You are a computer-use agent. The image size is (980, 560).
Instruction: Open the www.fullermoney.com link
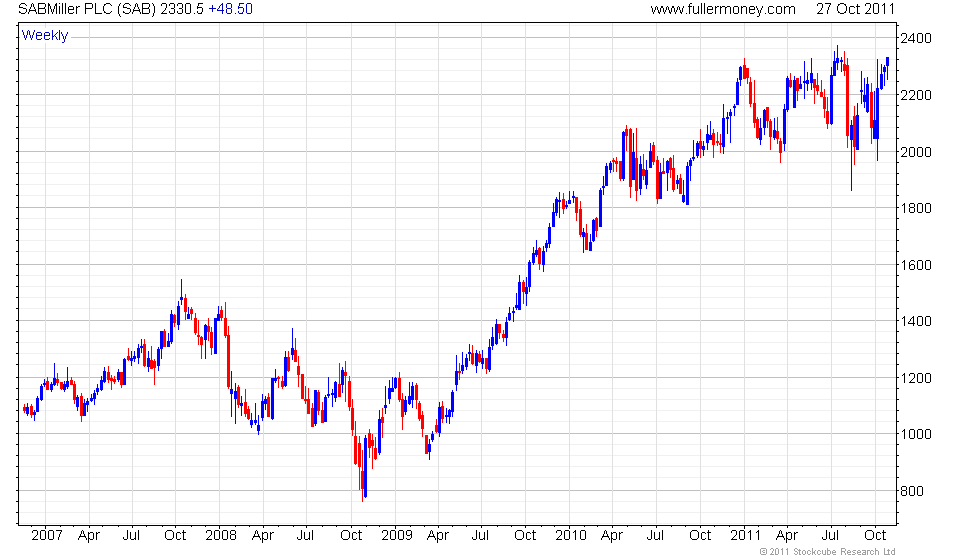point(722,9)
